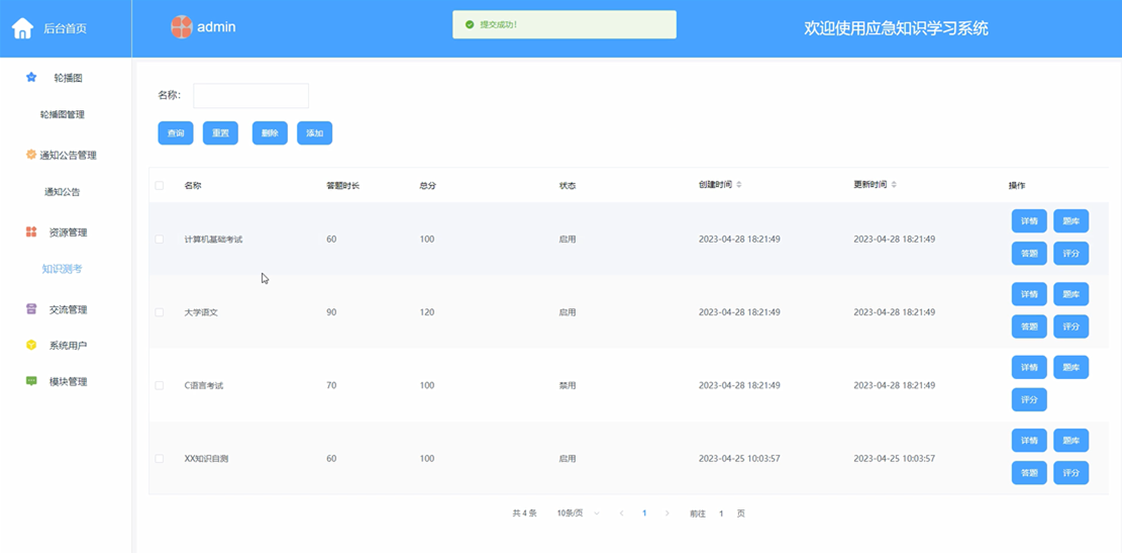Click 答题 for 计算机基础考试
This screenshot has height=553, width=1122.
click(x=1029, y=253)
